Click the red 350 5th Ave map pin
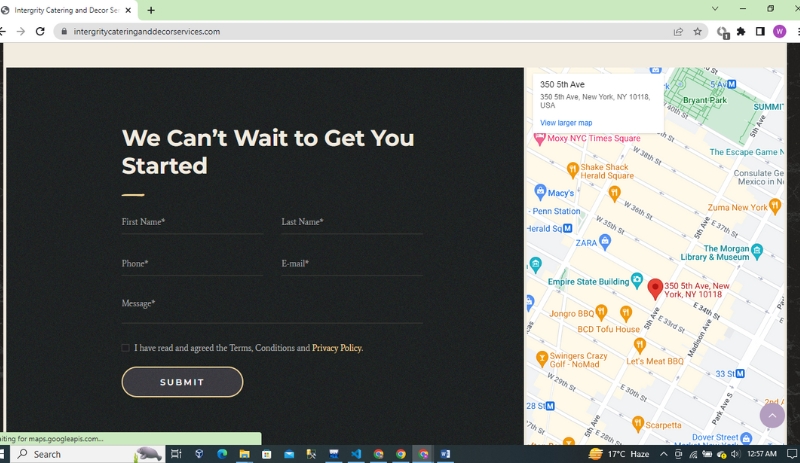This screenshot has height=463, width=800. click(x=655, y=289)
